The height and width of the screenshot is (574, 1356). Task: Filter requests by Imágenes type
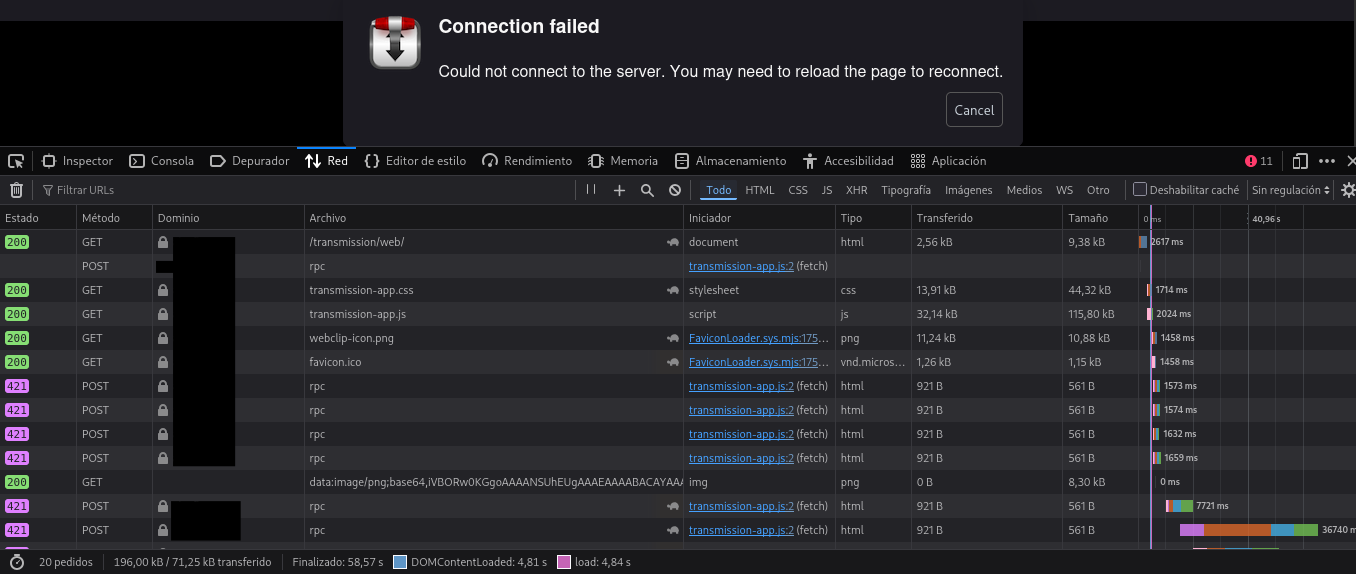[968, 190]
